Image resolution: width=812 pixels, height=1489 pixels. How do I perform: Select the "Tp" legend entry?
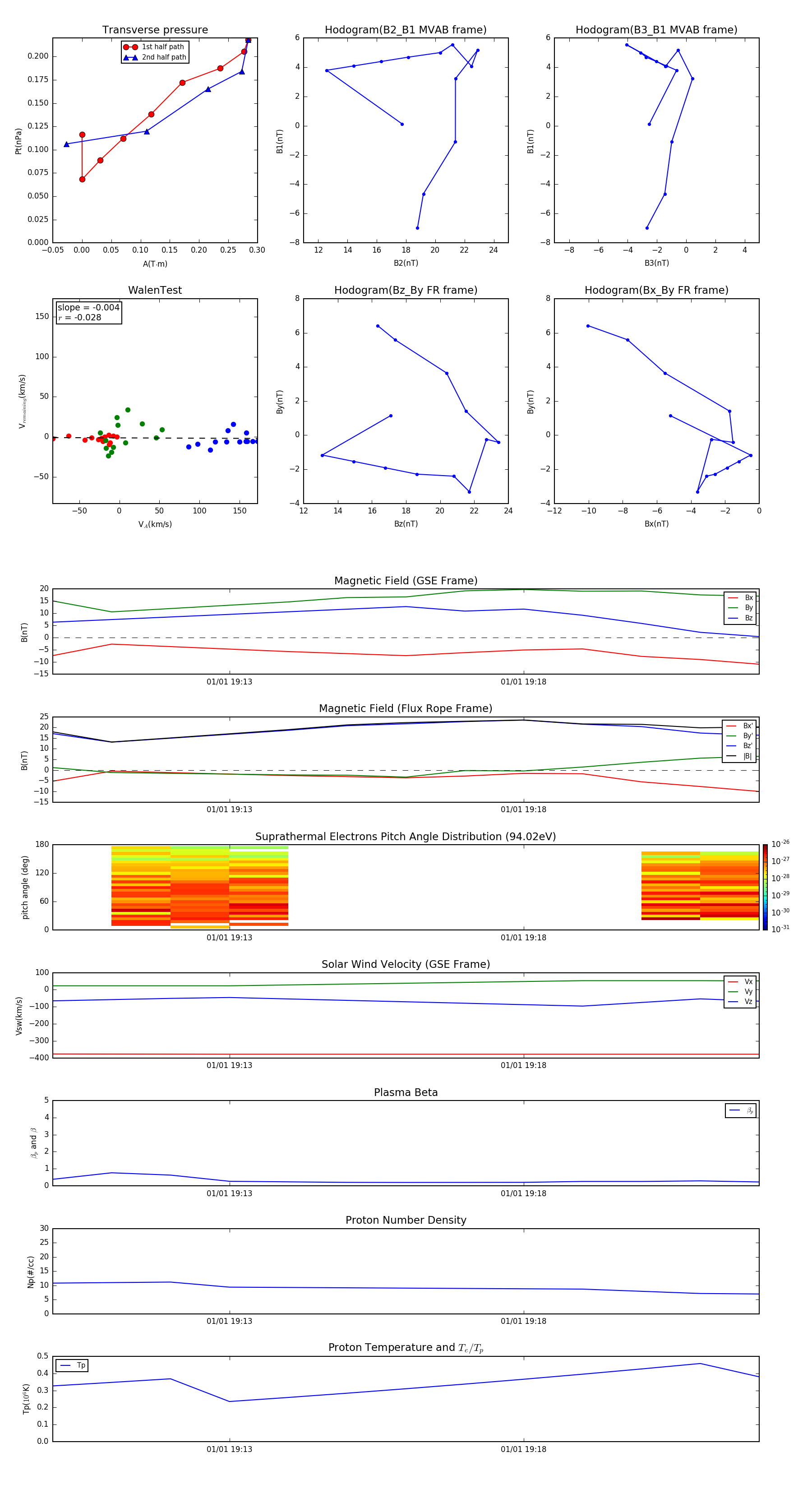tap(72, 1365)
